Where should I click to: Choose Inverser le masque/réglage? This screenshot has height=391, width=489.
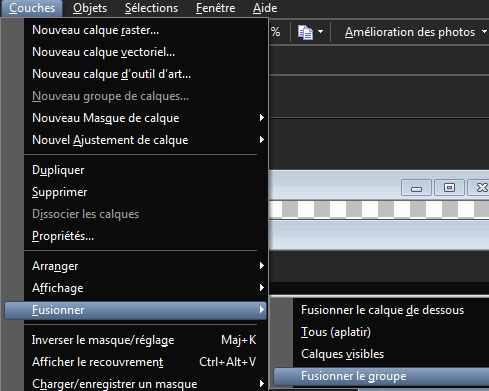[146, 340]
